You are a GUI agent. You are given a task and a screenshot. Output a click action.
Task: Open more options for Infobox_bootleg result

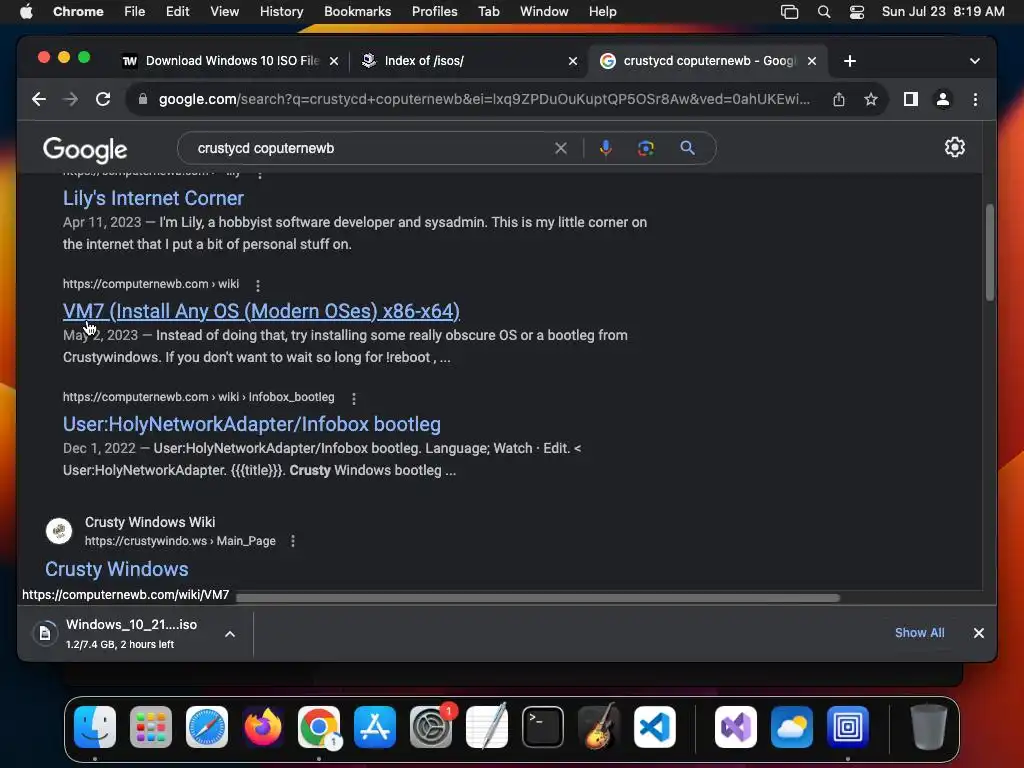tap(354, 398)
